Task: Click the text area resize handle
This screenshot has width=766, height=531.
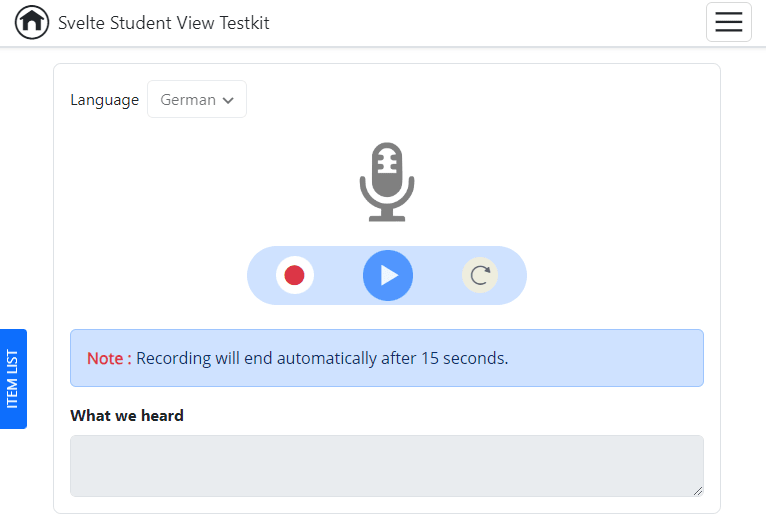Action: [697, 490]
